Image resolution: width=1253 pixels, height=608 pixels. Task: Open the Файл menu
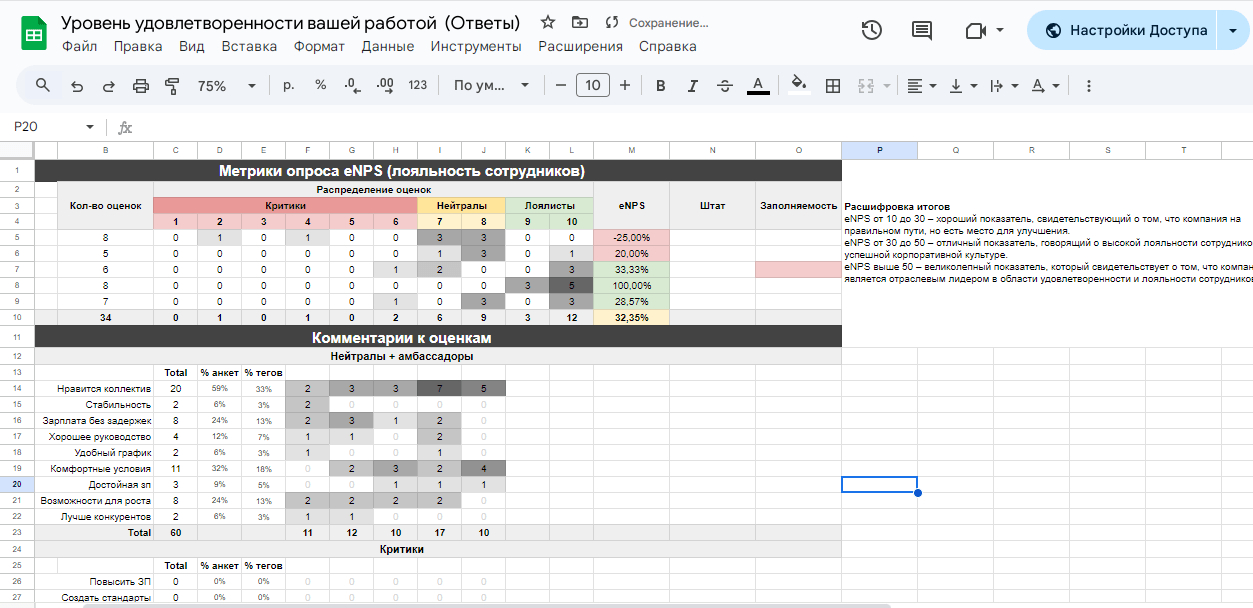80,46
